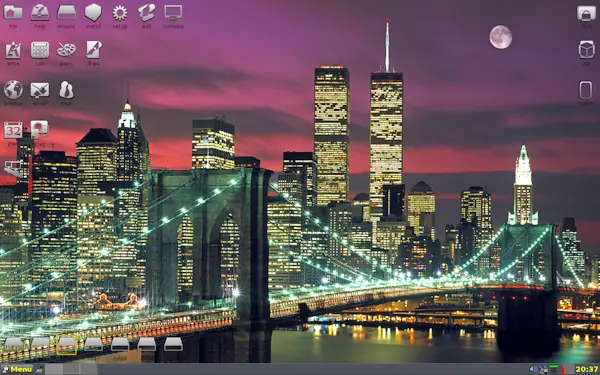The image size is (600, 375).
Task: Open the zip archiver cube icon
Action: coord(586,50)
